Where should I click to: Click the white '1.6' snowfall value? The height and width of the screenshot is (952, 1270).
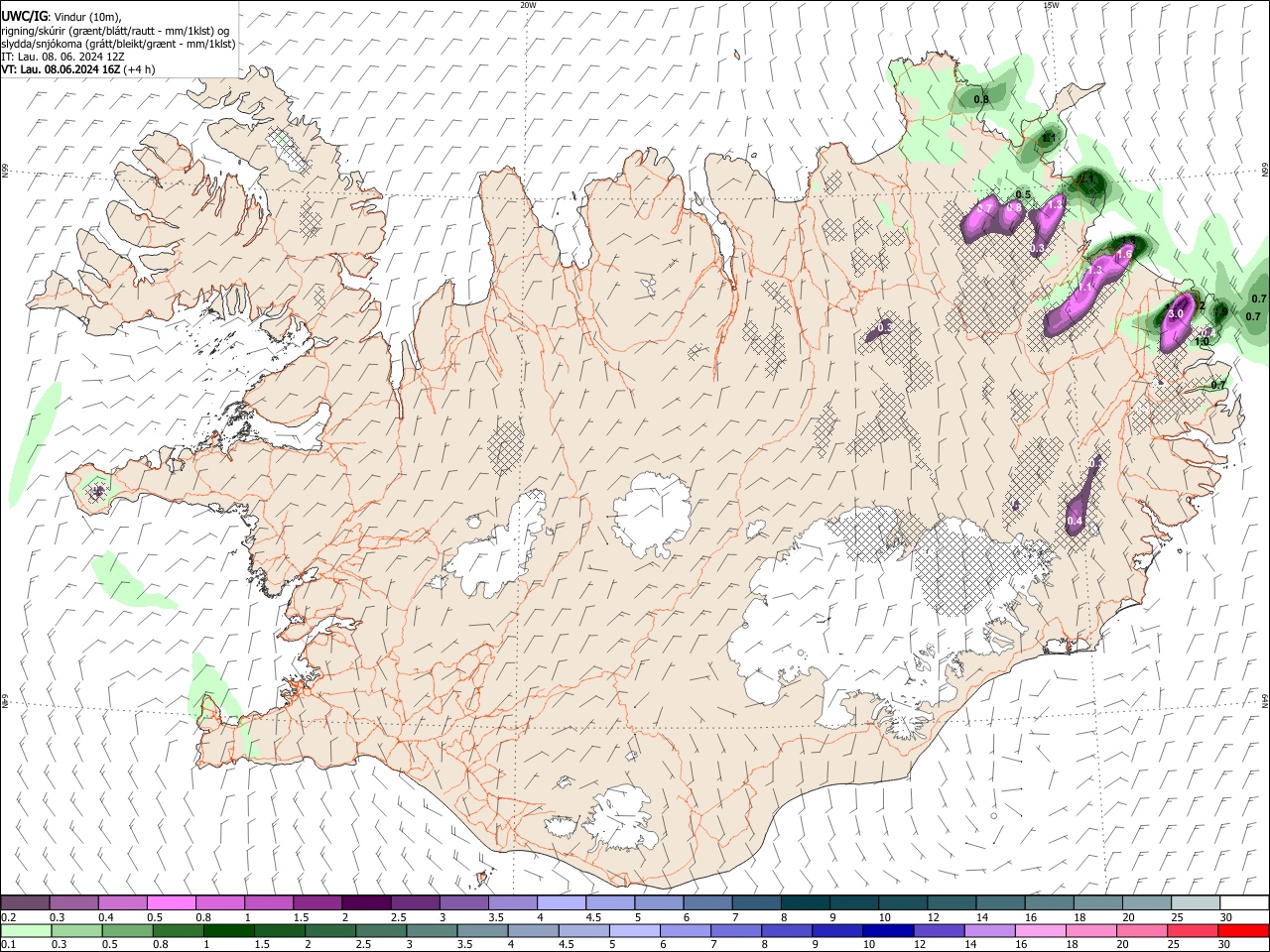tap(1124, 255)
